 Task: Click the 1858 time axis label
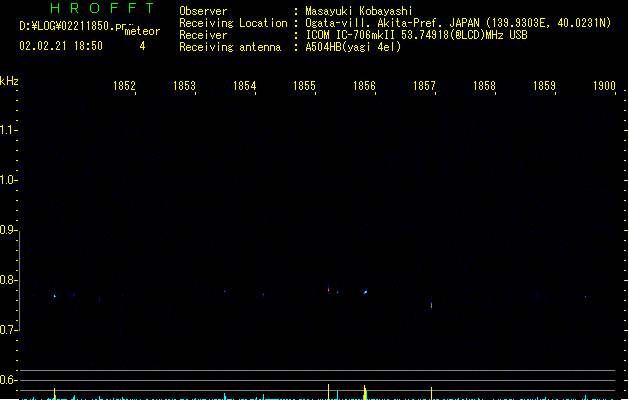pos(484,86)
